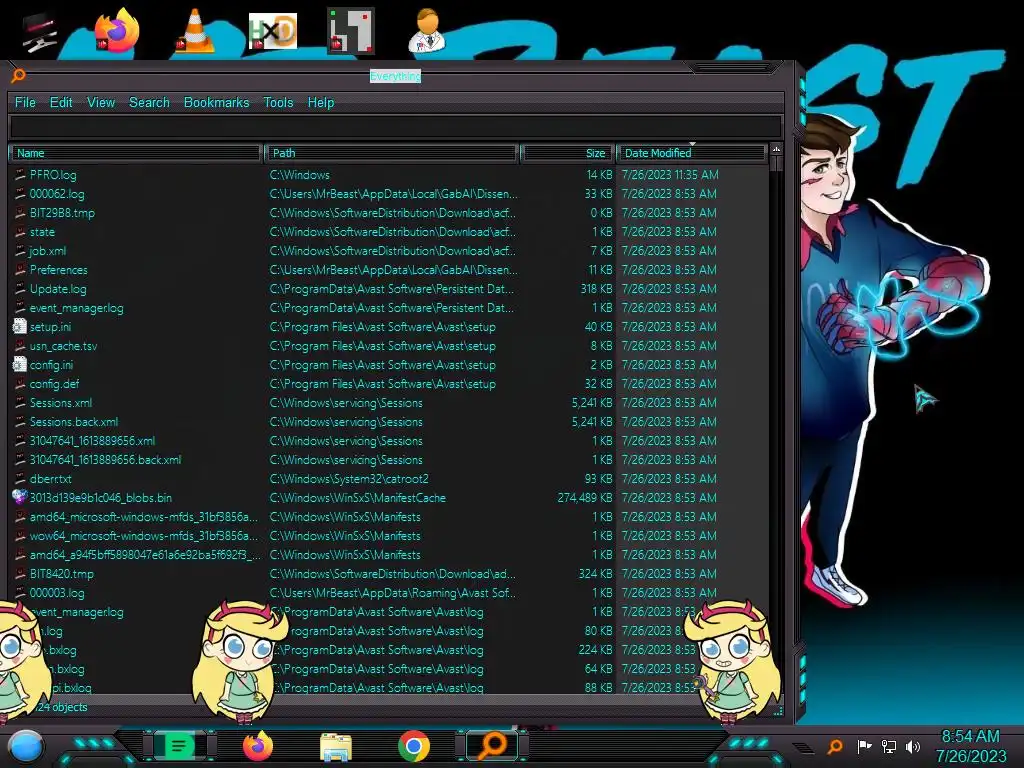Screen dimensions: 1024x768
Task: Open Firefox desktop shortcut icon
Action: click(117, 31)
